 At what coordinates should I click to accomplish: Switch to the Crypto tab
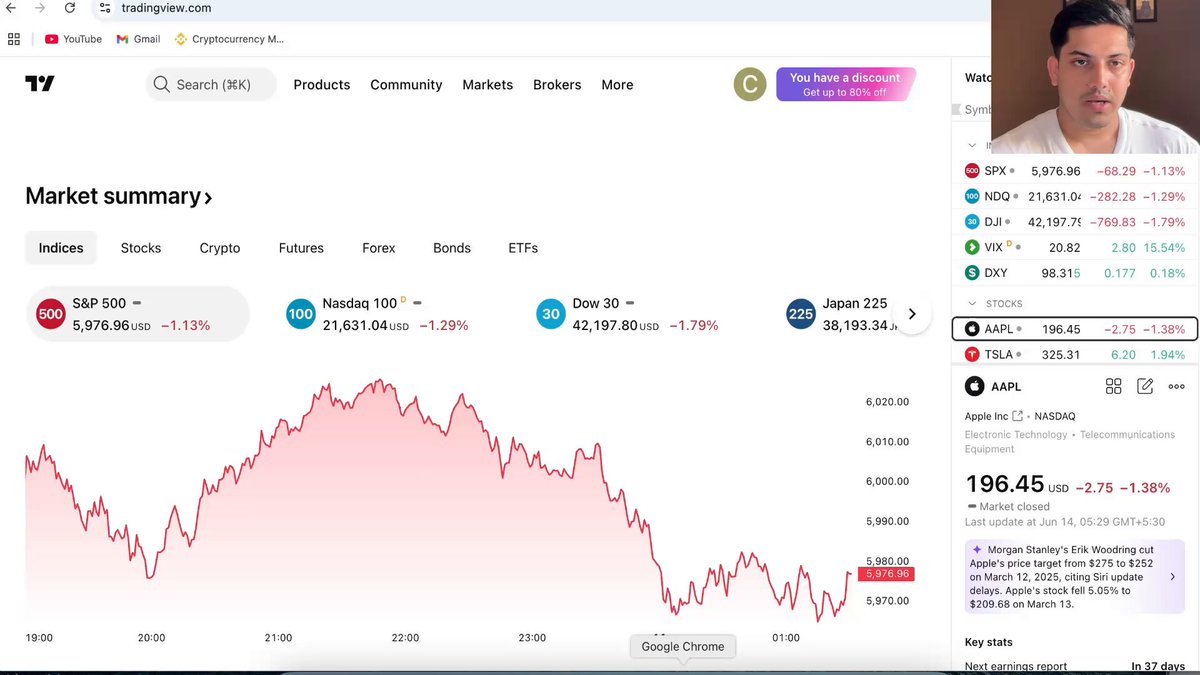pyautogui.click(x=220, y=248)
